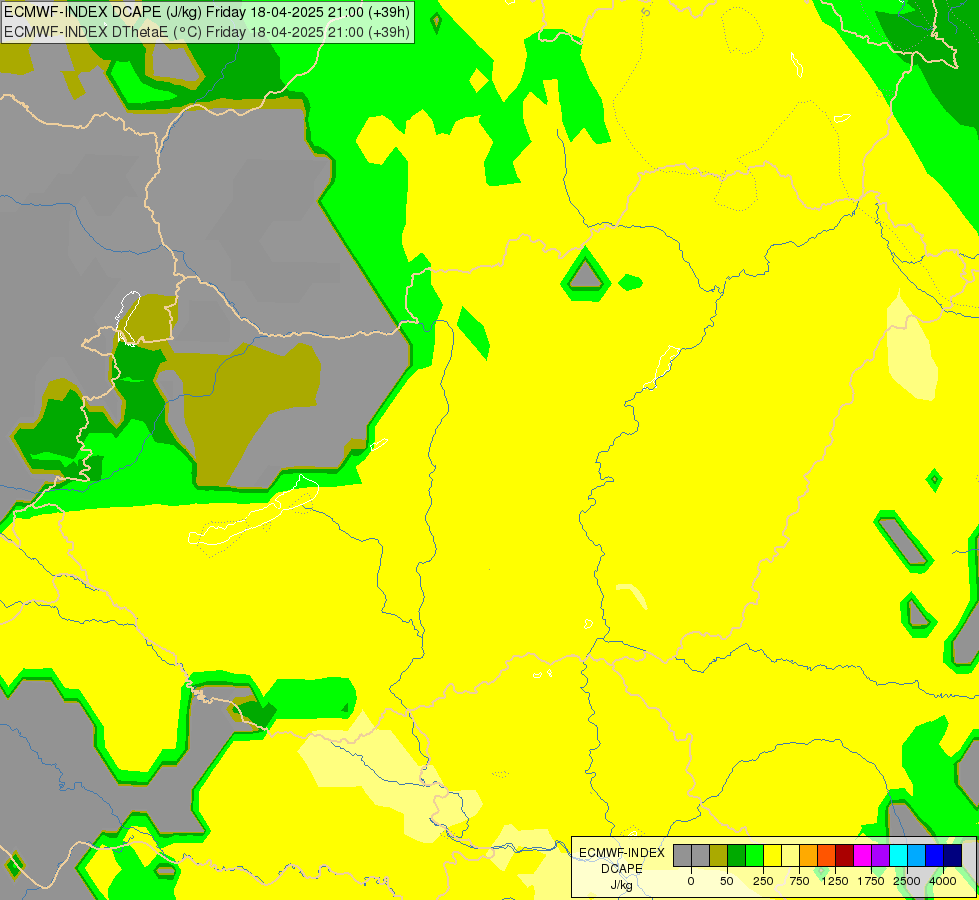Click the legend value 1250
979x900 pixels.
835,881
